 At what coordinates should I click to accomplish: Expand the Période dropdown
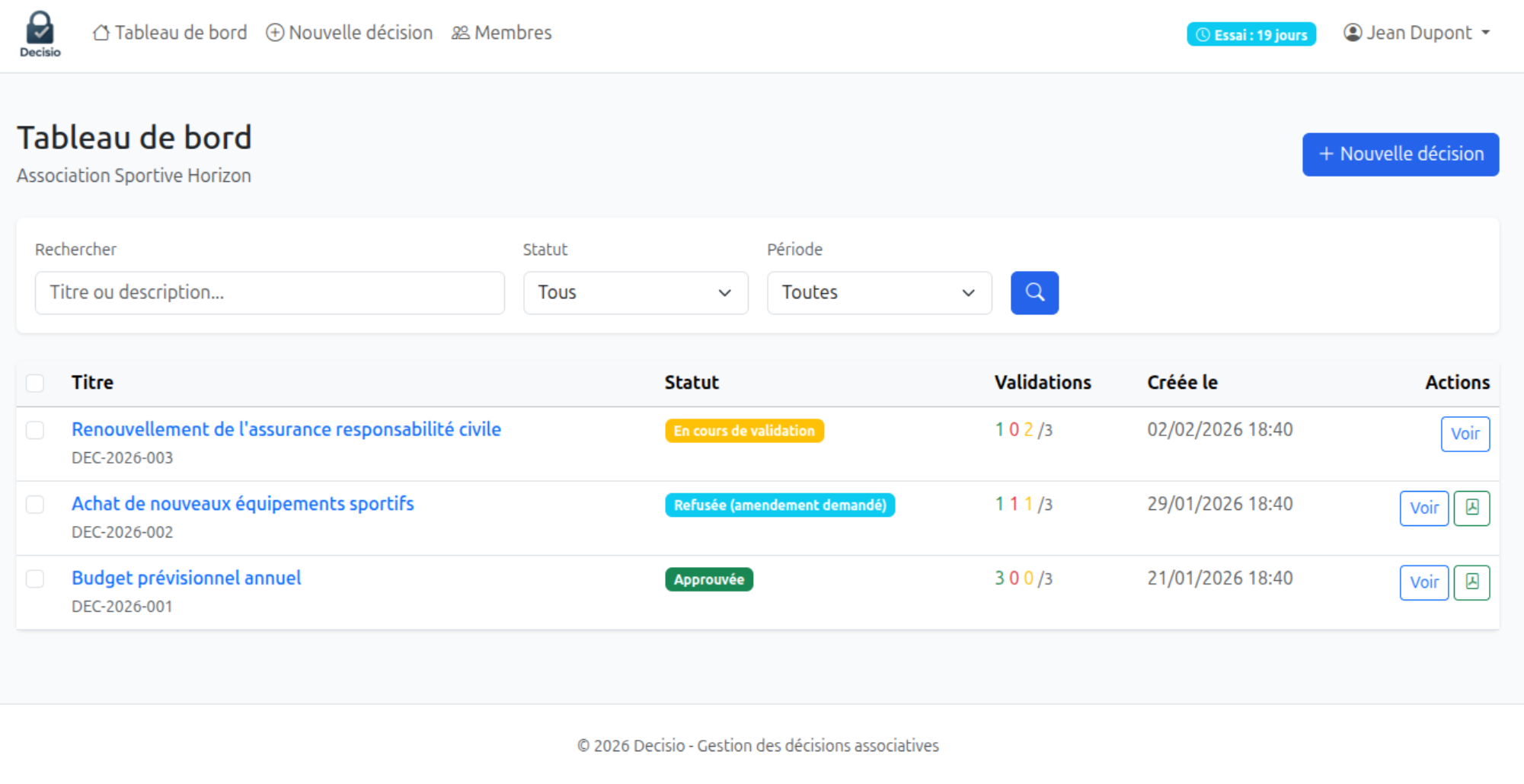pyautogui.click(x=878, y=292)
